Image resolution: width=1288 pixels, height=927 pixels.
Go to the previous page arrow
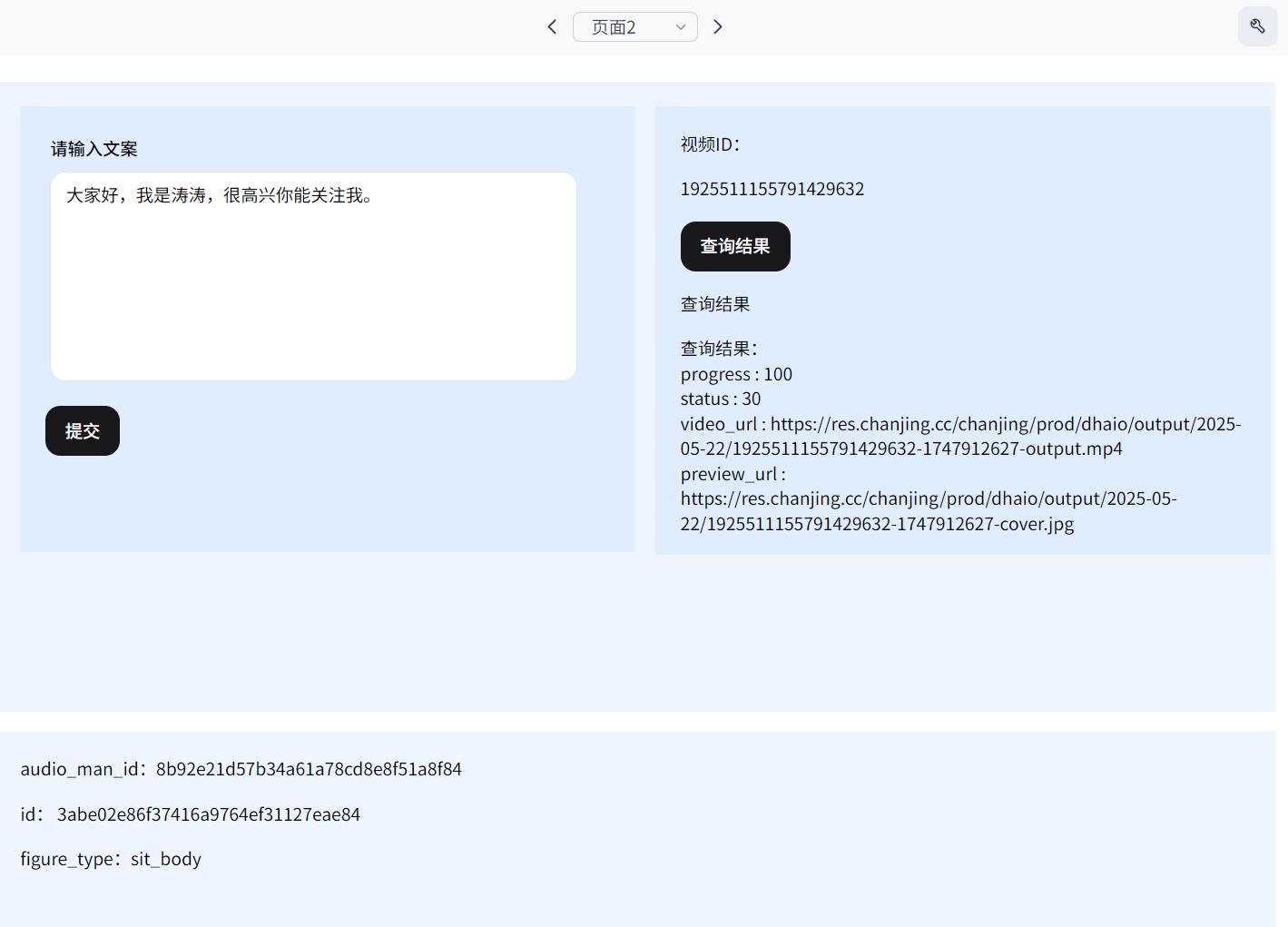[552, 27]
